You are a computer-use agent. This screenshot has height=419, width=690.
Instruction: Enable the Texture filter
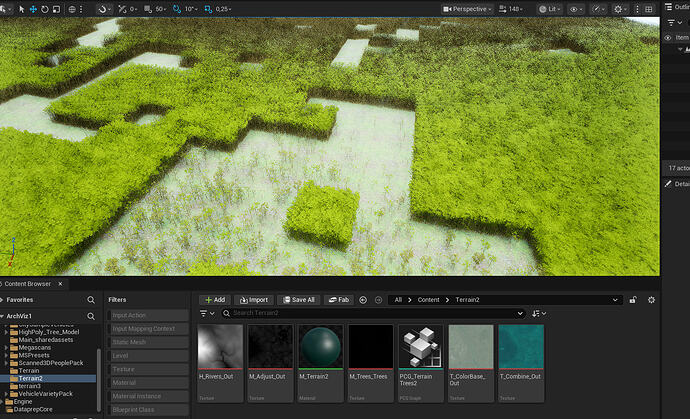(x=148, y=369)
